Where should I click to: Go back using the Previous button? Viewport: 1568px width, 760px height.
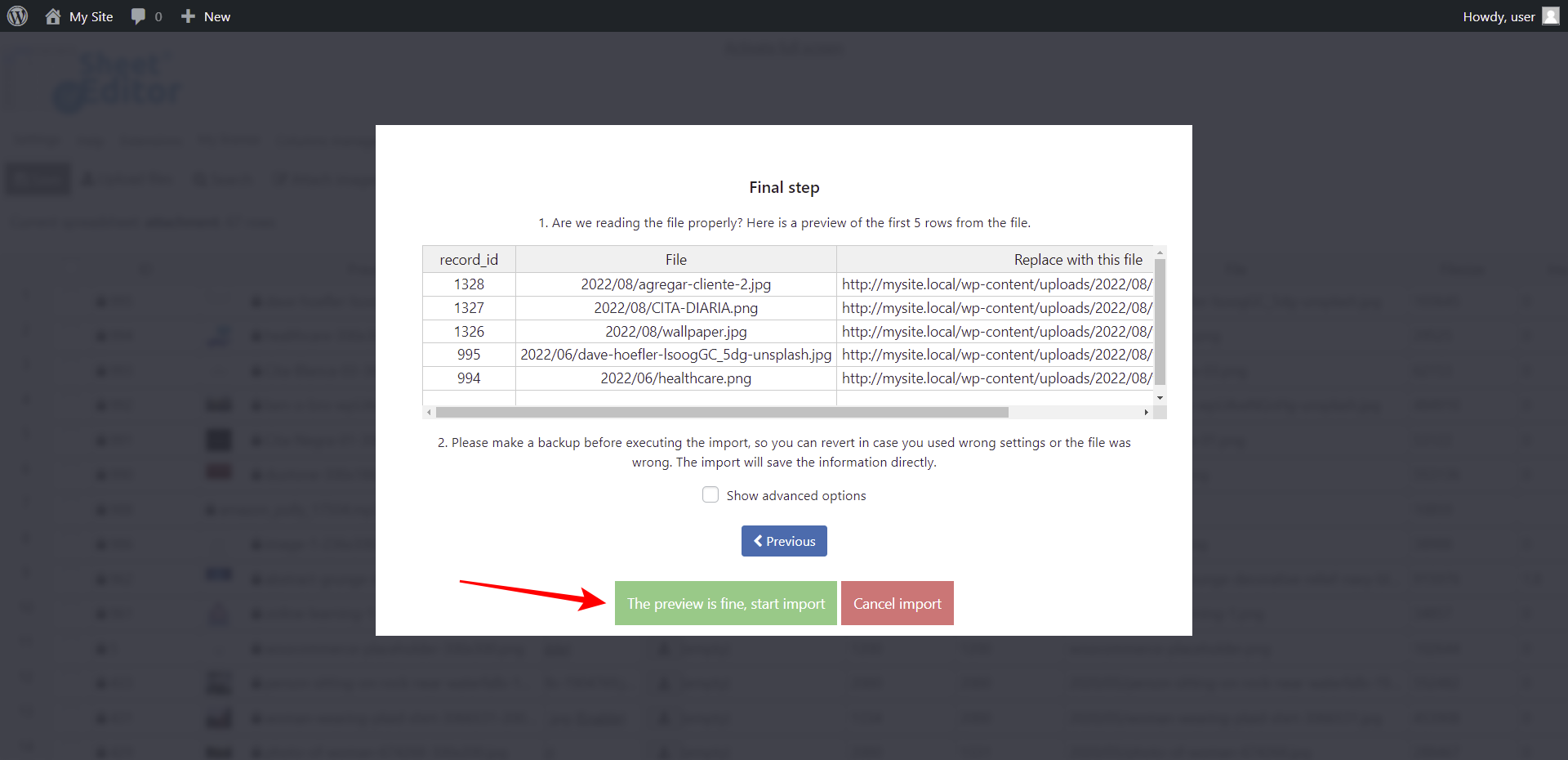coord(783,541)
